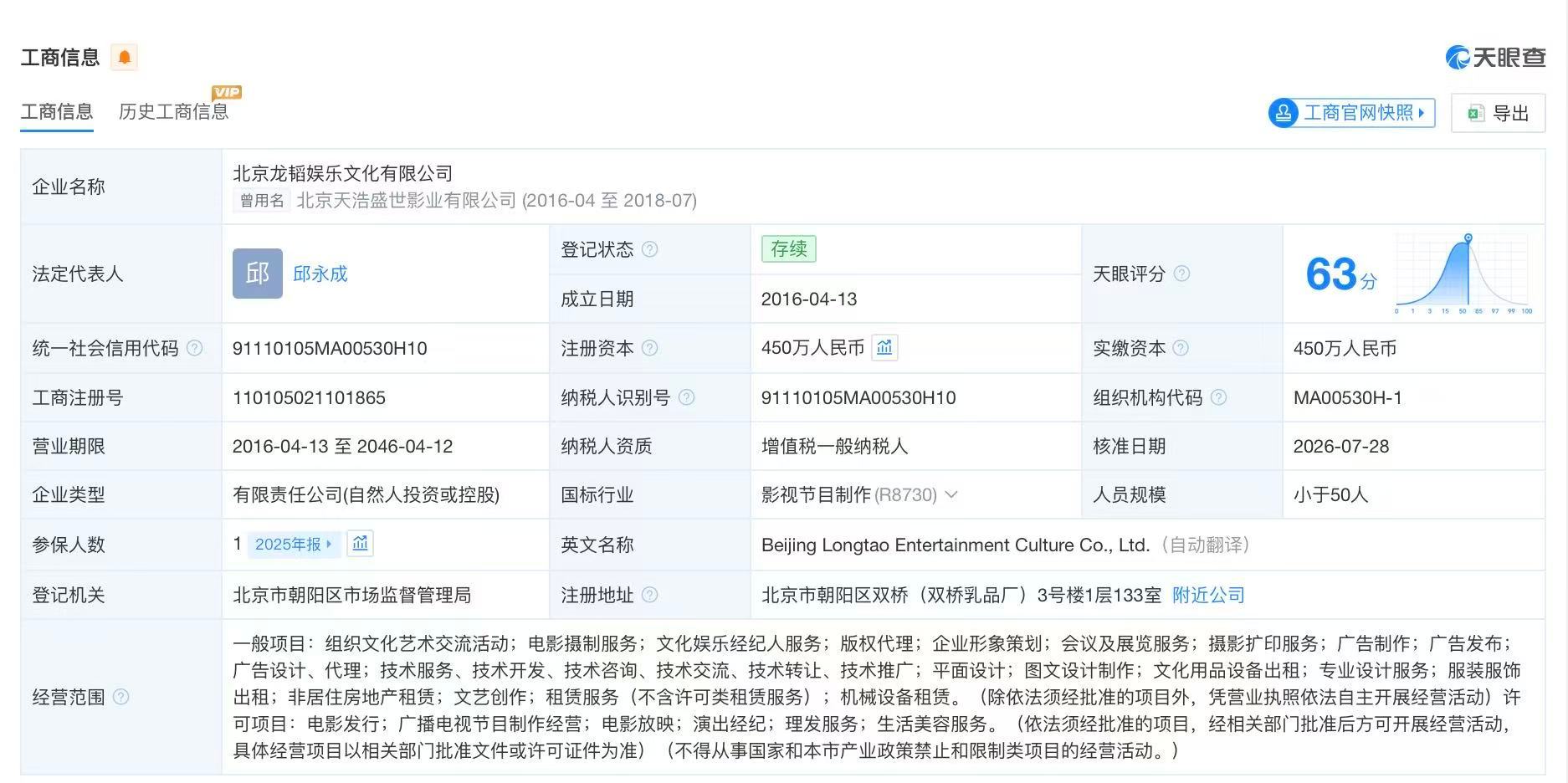
Task: Open the 工商官网快照 snapshot button
Action: 1351,113
